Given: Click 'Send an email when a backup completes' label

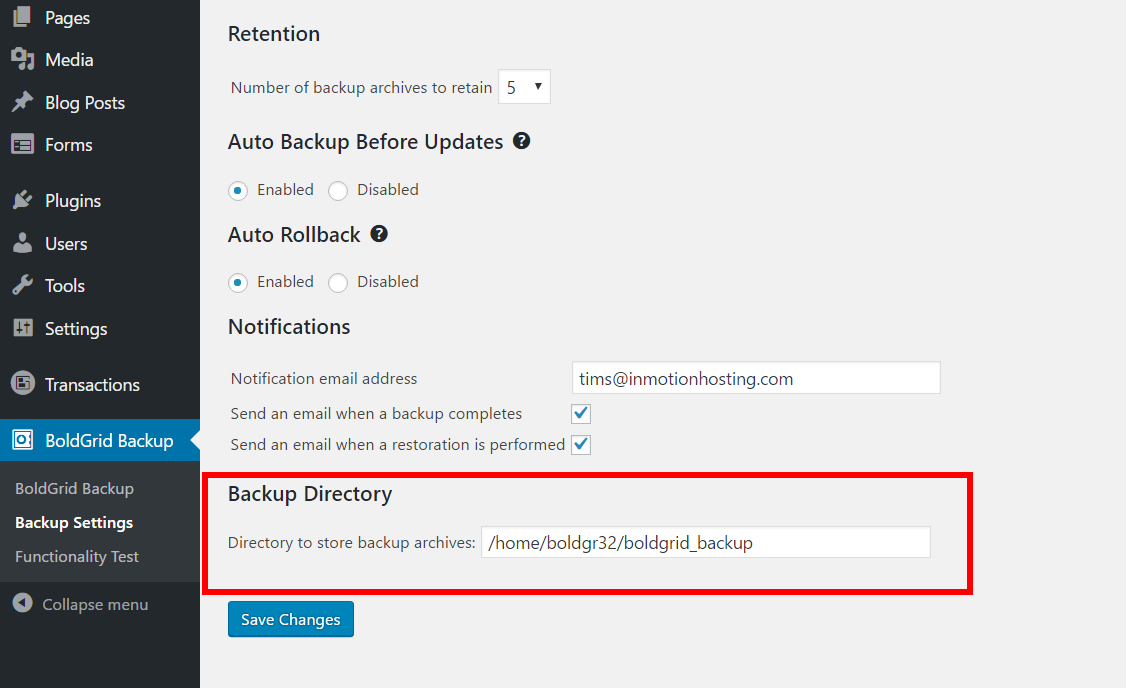Looking at the screenshot, I should (376, 414).
